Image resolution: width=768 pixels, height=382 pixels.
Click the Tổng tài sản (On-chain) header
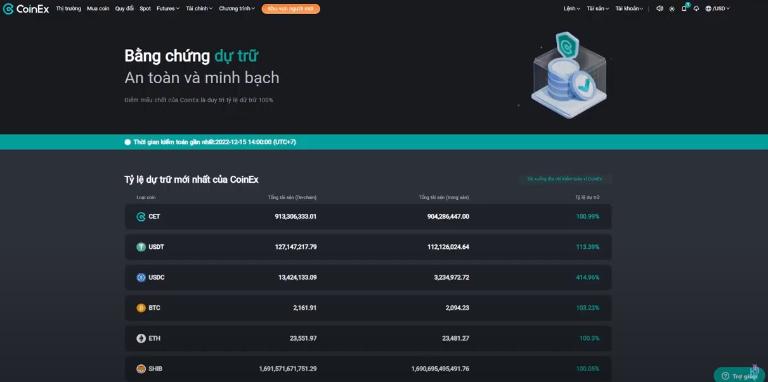[292, 197]
